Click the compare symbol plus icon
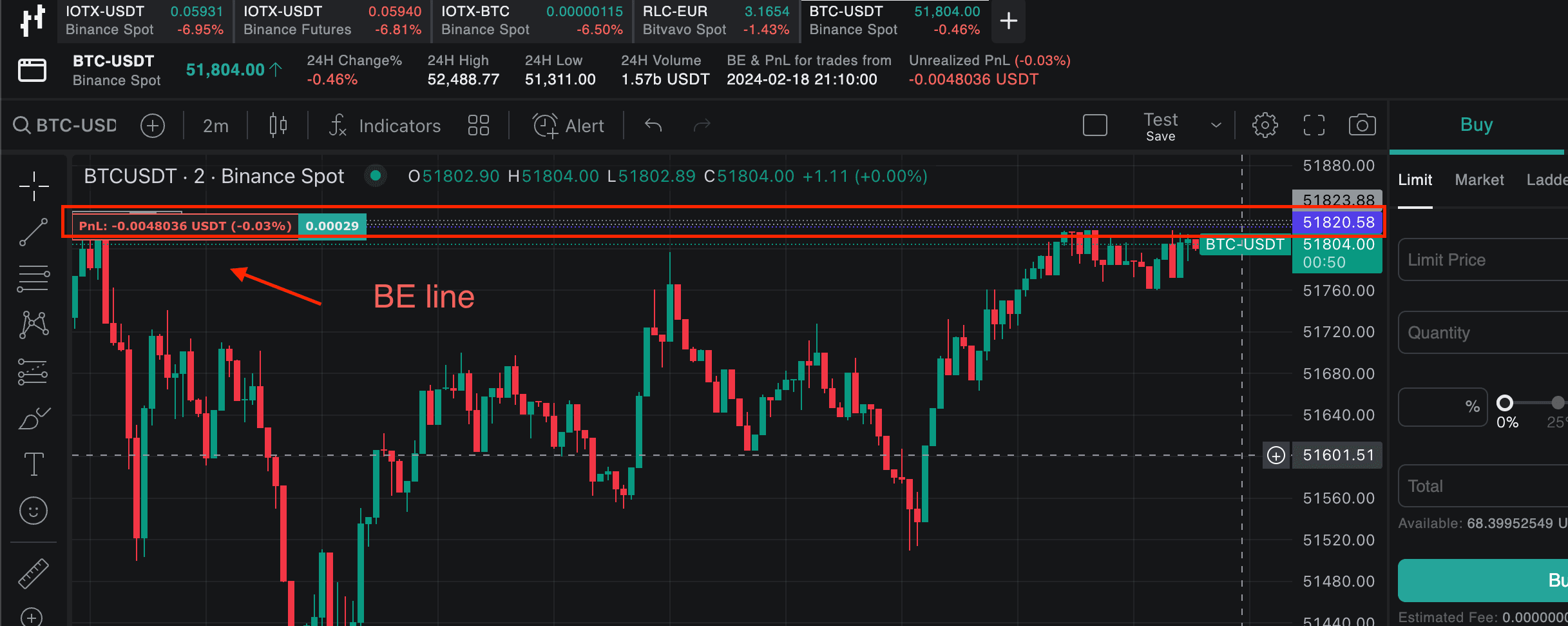This screenshot has width=1568, height=626. point(153,125)
